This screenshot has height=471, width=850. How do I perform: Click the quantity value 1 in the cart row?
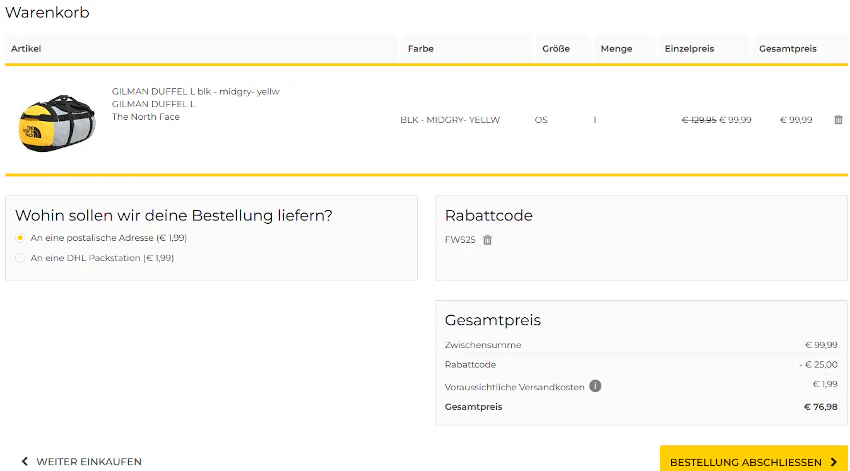click(x=595, y=120)
